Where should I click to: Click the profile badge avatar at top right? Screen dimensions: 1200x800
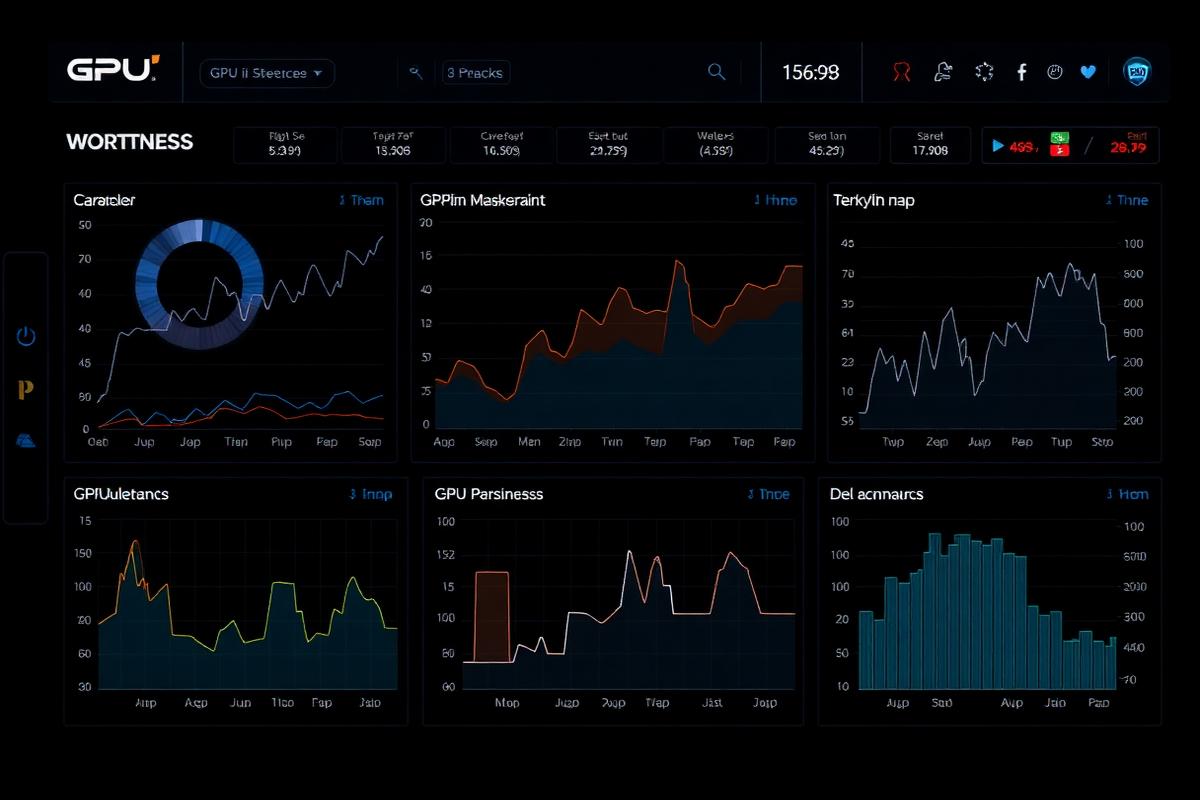pos(1139,71)
